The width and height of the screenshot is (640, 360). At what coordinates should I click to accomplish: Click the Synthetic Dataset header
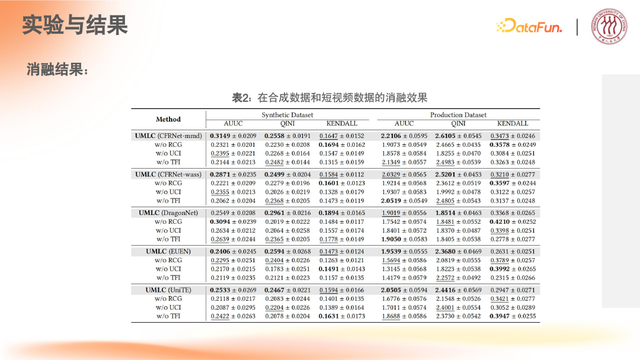287,115
